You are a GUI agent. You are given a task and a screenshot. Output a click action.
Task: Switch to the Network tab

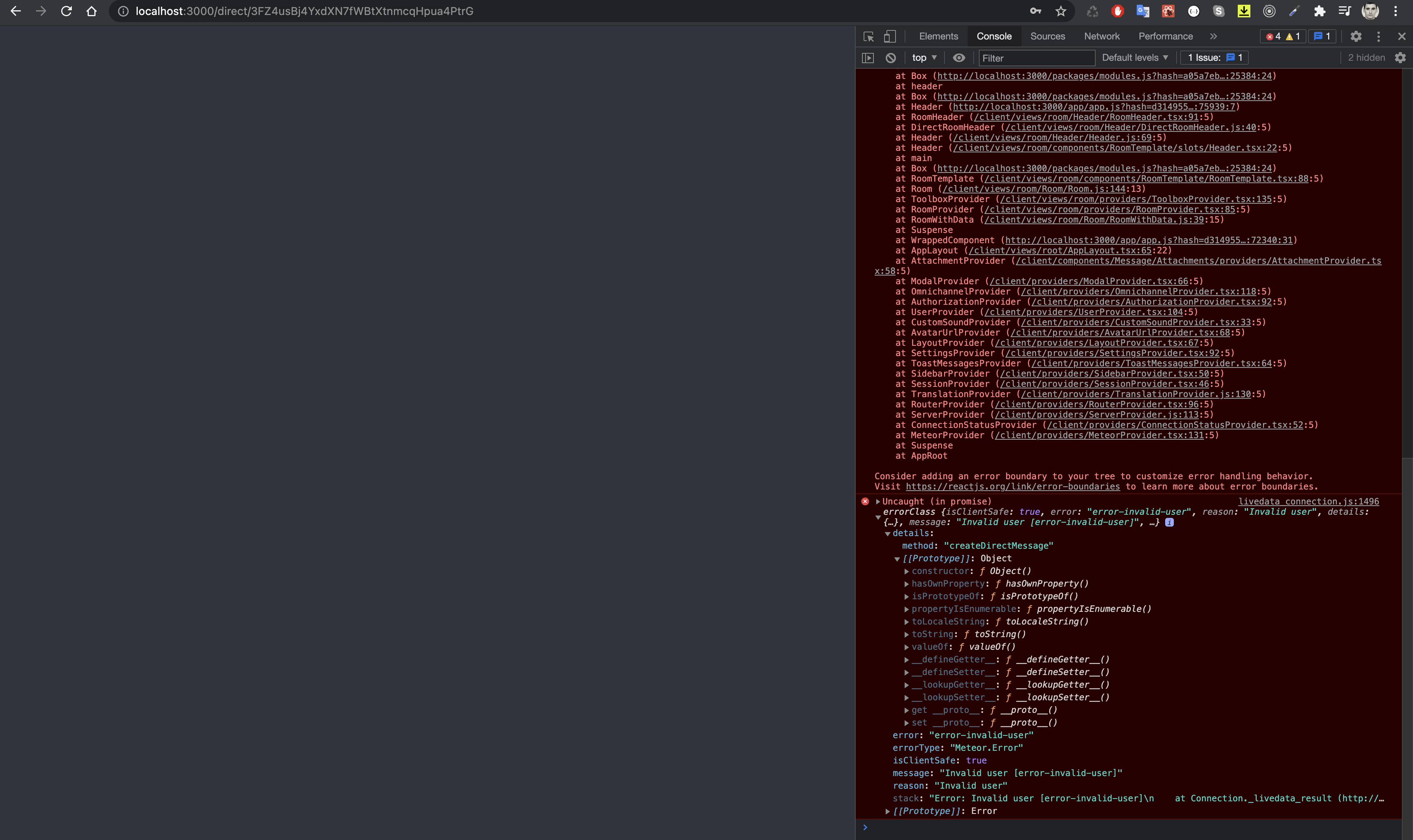[x=1102, y=36]
